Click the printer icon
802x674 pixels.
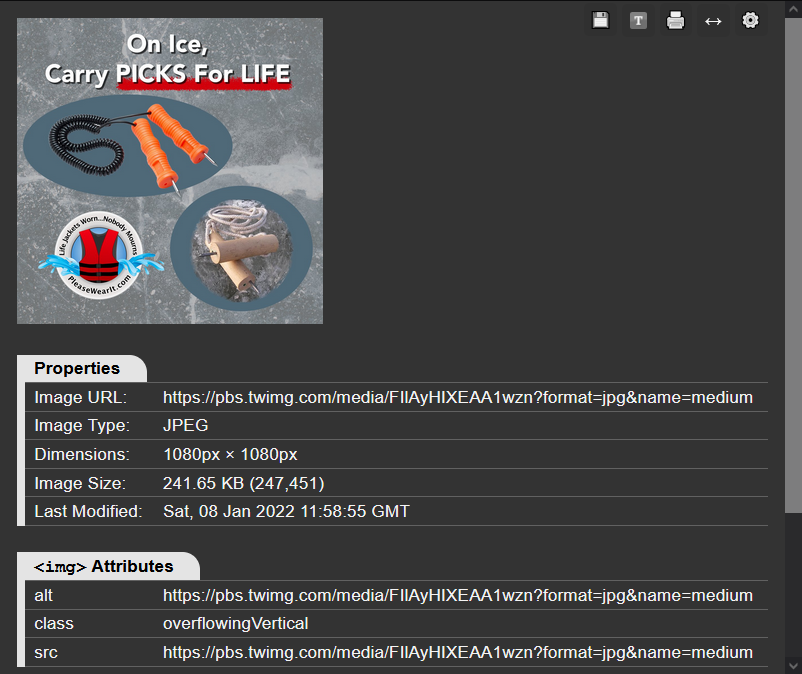[675, 20]
